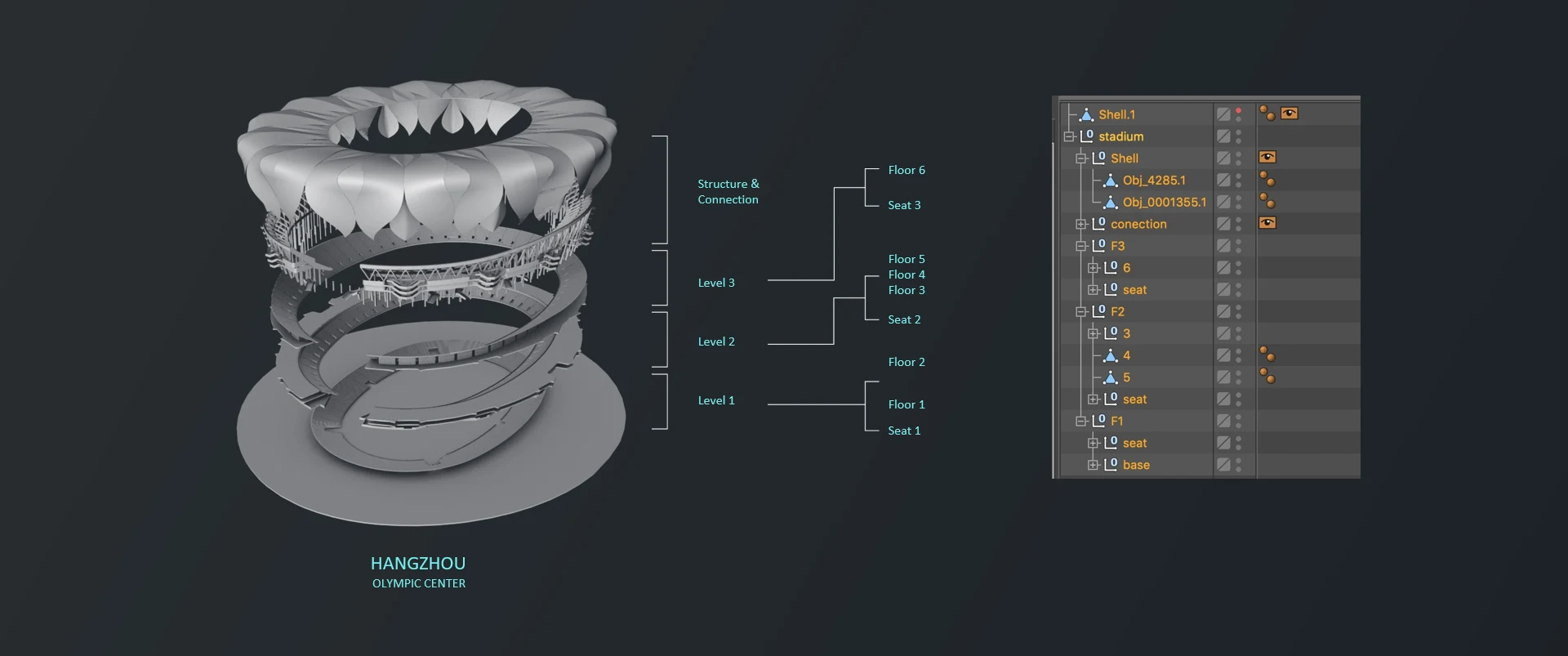This screenshot has height=656, width=1568.
Task: Toggle visibility dots on the F1 row
Action: 1239,421
